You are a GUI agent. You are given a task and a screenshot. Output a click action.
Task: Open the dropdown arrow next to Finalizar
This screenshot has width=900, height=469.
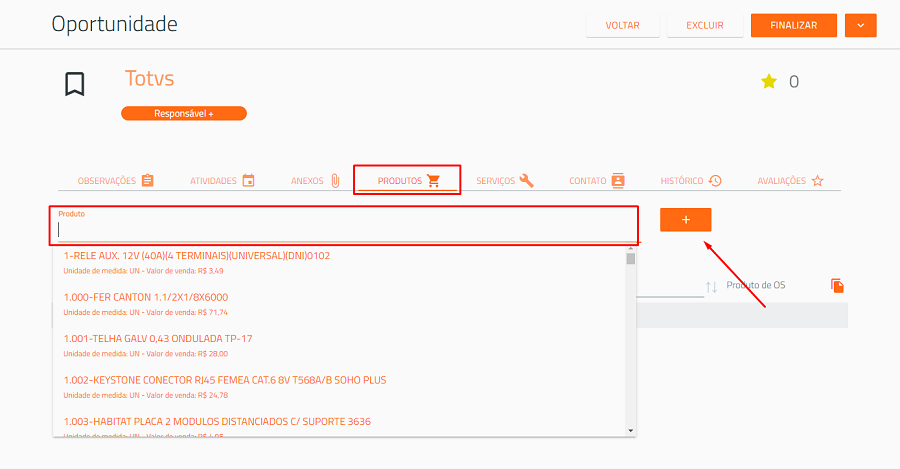(x=860, y=25)
